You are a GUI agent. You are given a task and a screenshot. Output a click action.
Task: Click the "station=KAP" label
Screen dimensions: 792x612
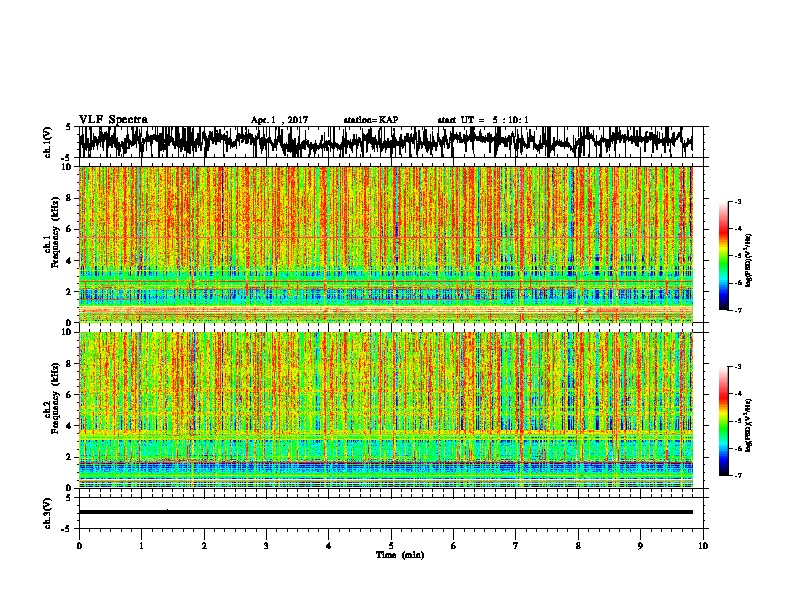[x=371, y=120]
